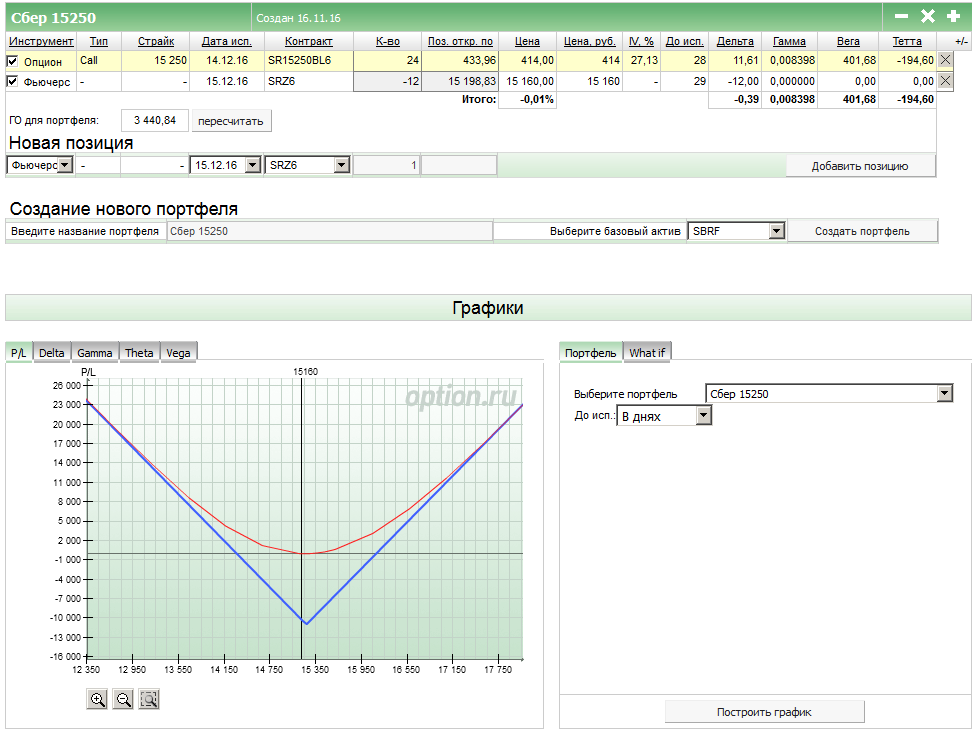977x734 pixels.
Task: Click the zoom-to-selection chart icon
Action: (x=149, y=700)
